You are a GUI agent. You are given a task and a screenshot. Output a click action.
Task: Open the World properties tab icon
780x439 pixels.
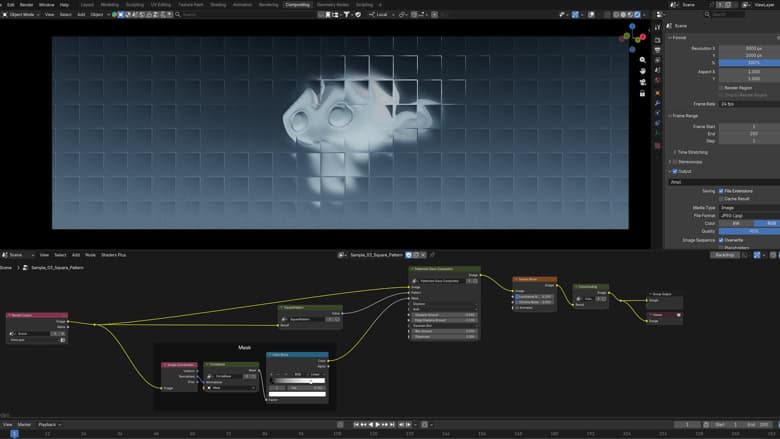658,81
